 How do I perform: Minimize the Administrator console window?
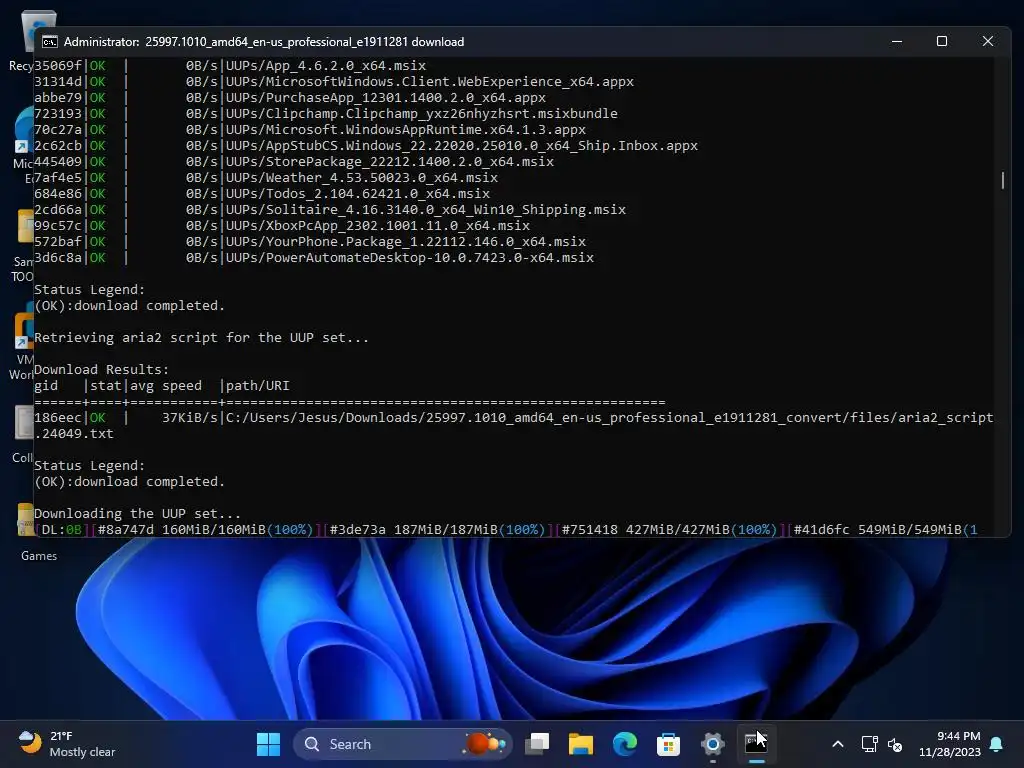click(897, 41)
